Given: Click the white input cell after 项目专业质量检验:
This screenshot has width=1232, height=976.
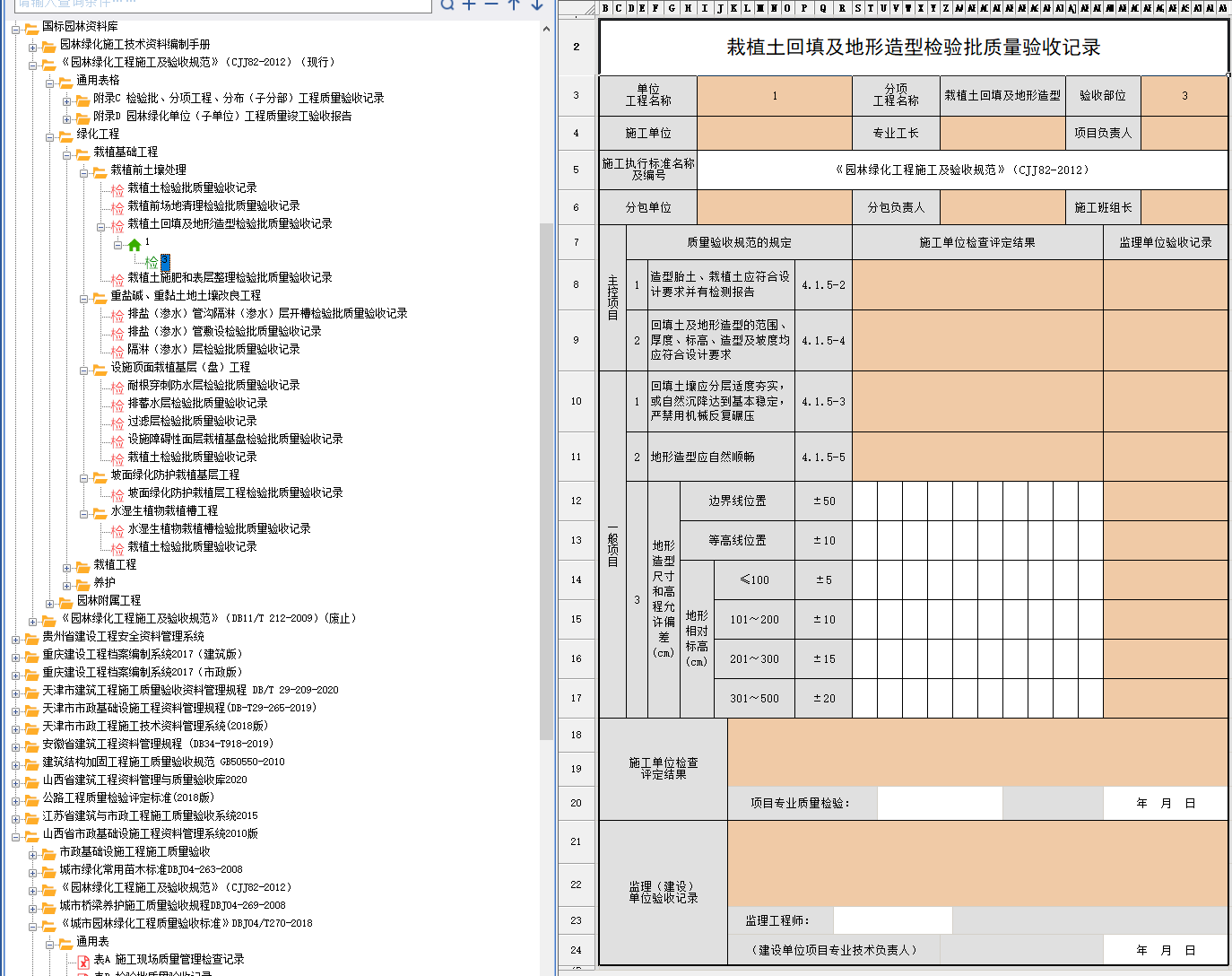Looking at the screenshot, I should (940, 803).
